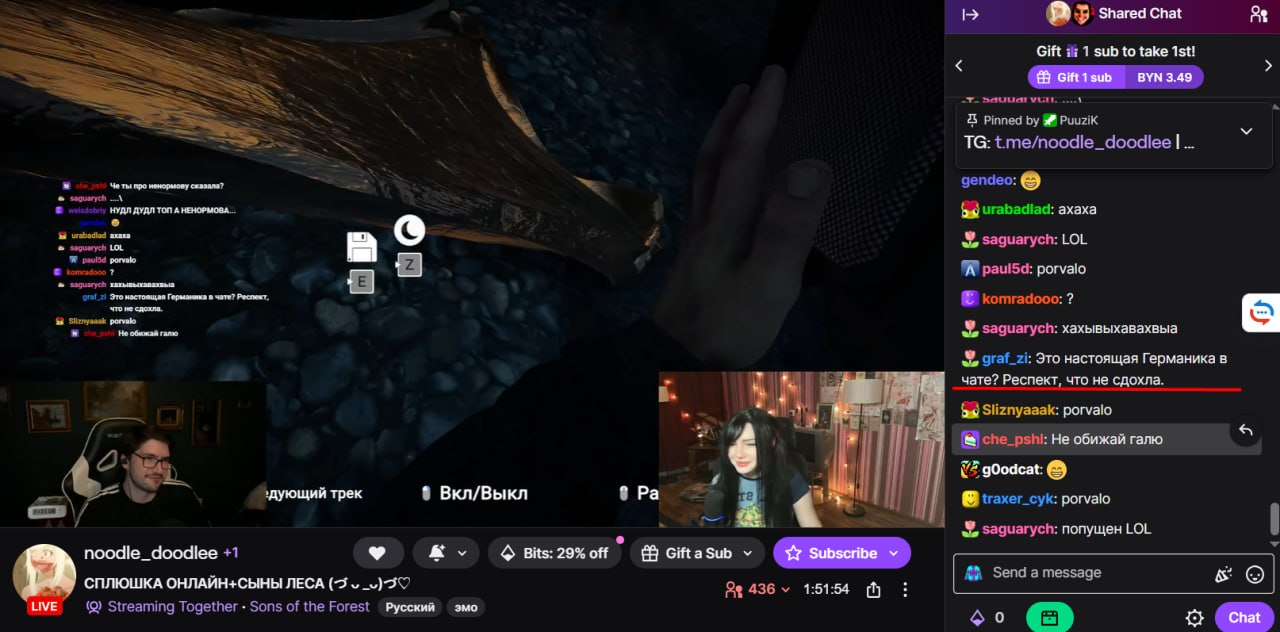Screen dimensions: 1280x632
Task: Click the Вкл/Выкл prompt in game
Action: click(475, 493)
